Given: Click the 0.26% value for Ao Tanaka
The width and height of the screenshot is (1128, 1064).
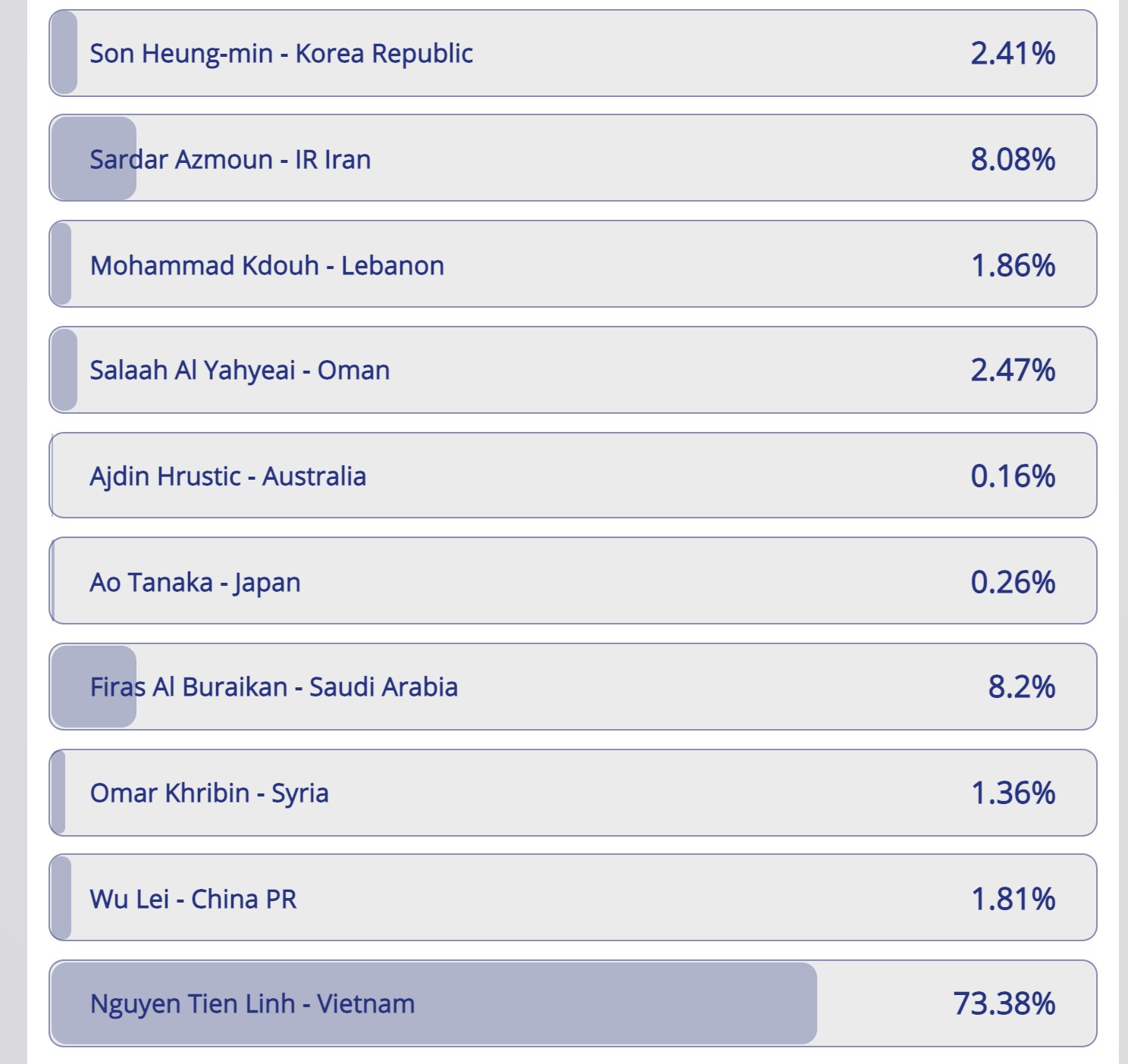Looking at the screenshot, I should [x=1013, y=582].
